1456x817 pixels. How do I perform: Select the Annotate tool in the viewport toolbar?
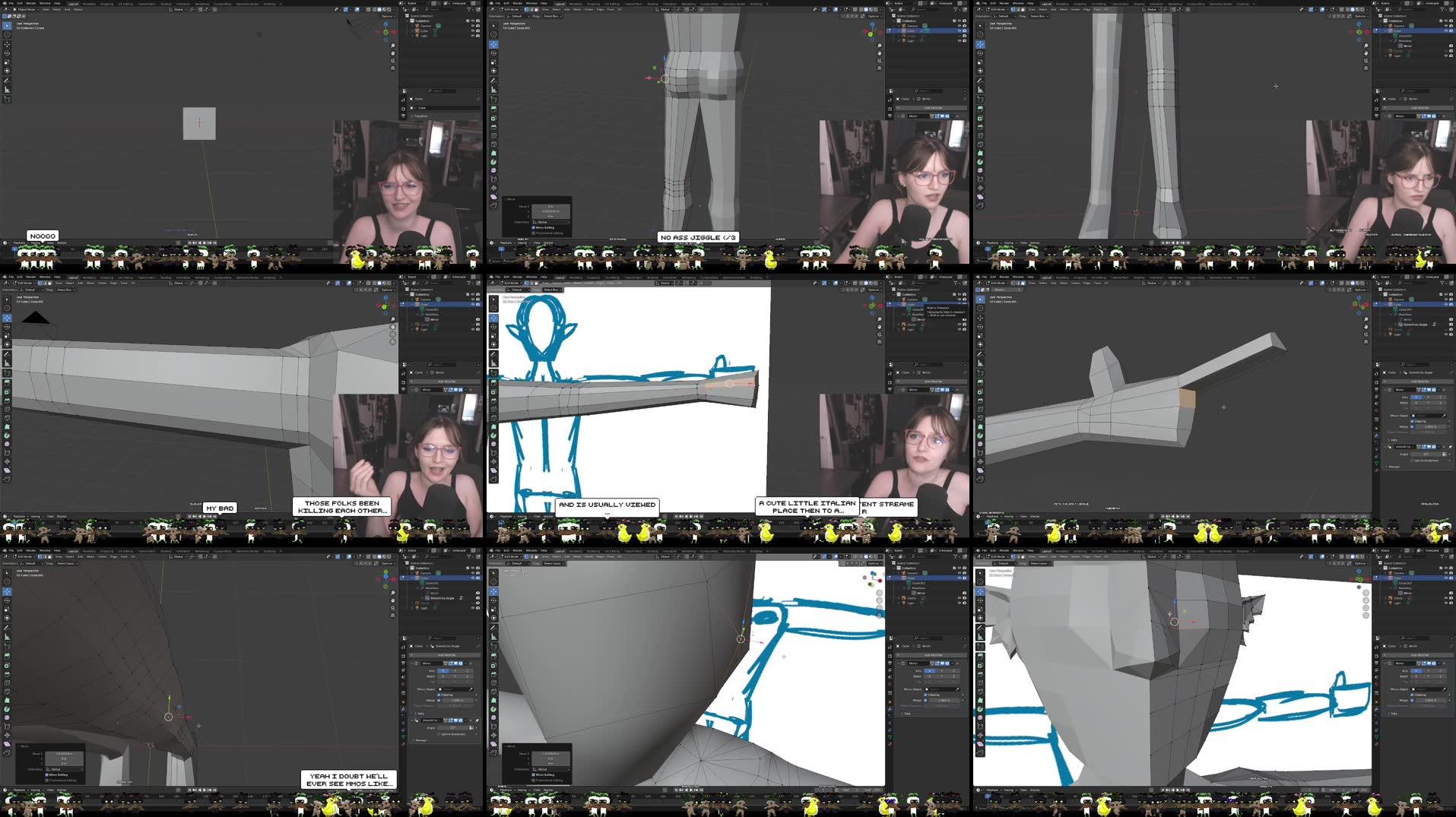[7, 81]
